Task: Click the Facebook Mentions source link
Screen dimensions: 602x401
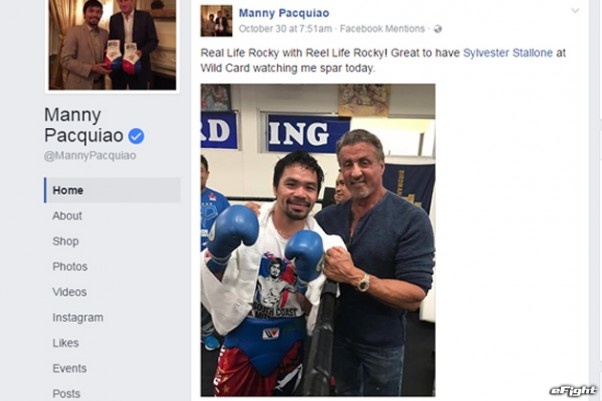Action: pyautogui.click(x=382, y=29)
